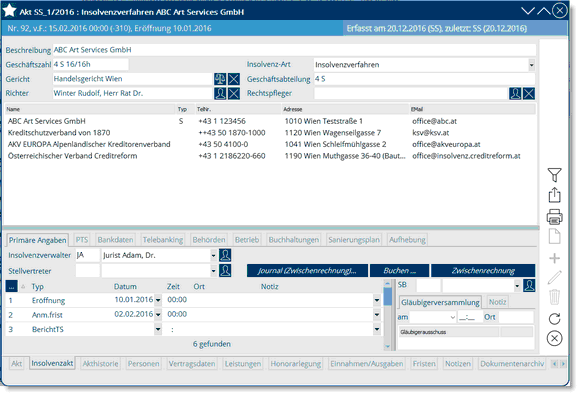Switch to the Notiz tab beside Gläubigerversammlung
Viewport: 578px width, 394px height.
click(x=497, y=302)
